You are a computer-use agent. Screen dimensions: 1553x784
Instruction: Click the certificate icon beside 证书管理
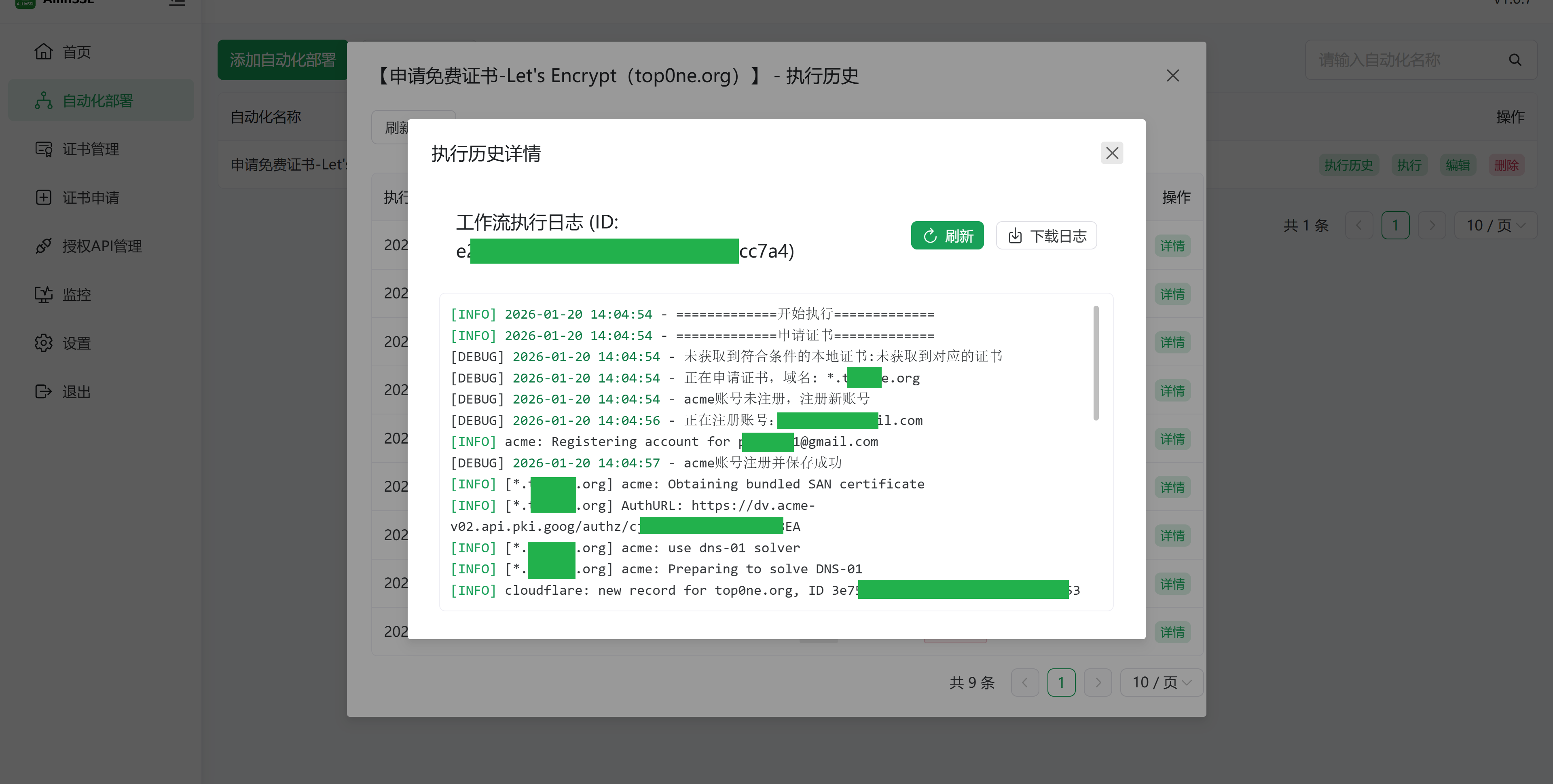tap(43, 149)
